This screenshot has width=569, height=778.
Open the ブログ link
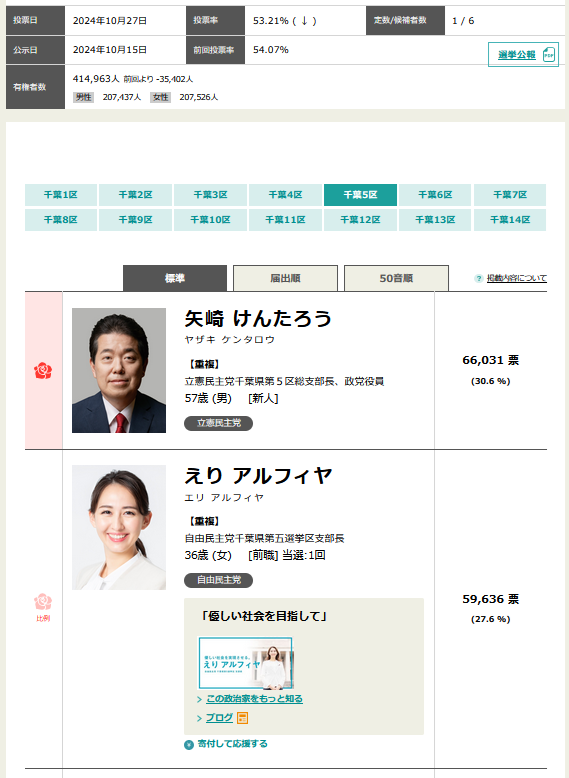[219, 717]
